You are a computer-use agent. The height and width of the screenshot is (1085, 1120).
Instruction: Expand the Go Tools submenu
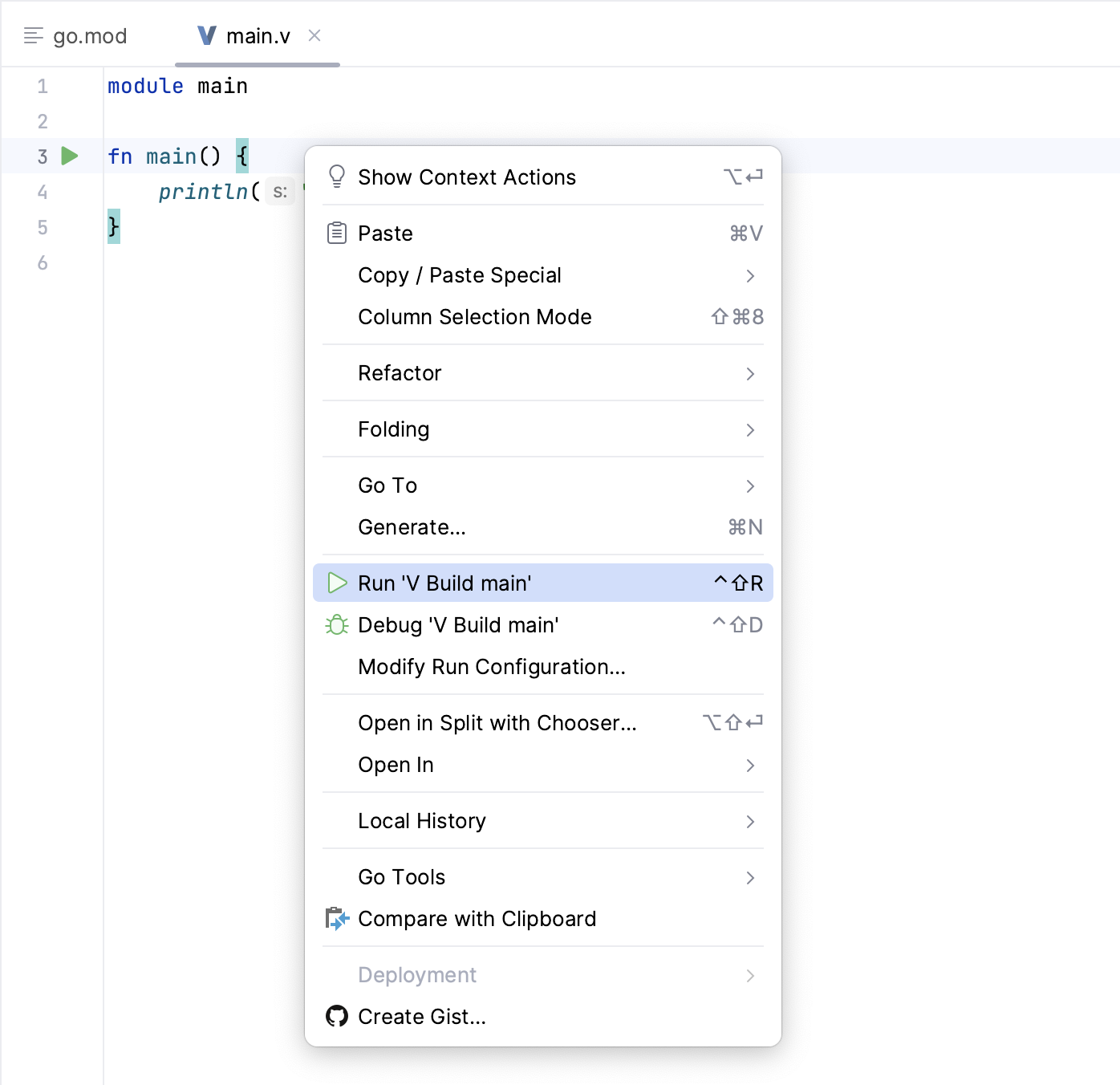[x=401, y=877]
